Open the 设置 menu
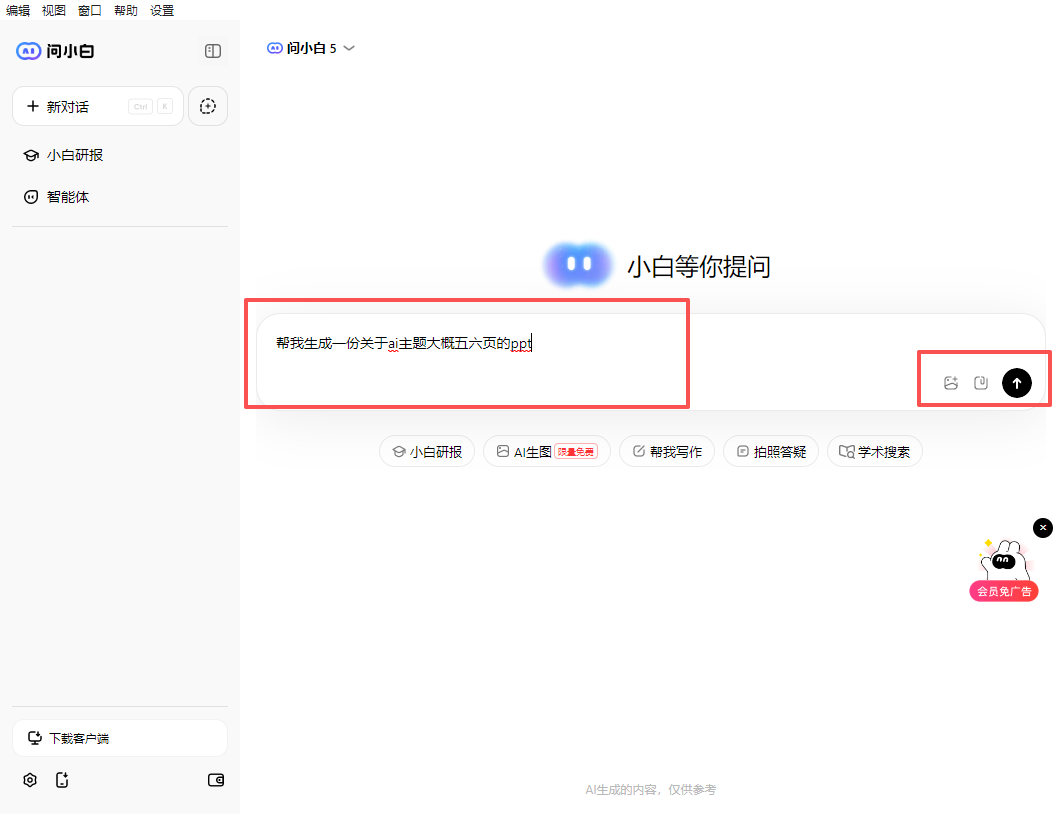The image size is (1062, 814). coord(162,10)
